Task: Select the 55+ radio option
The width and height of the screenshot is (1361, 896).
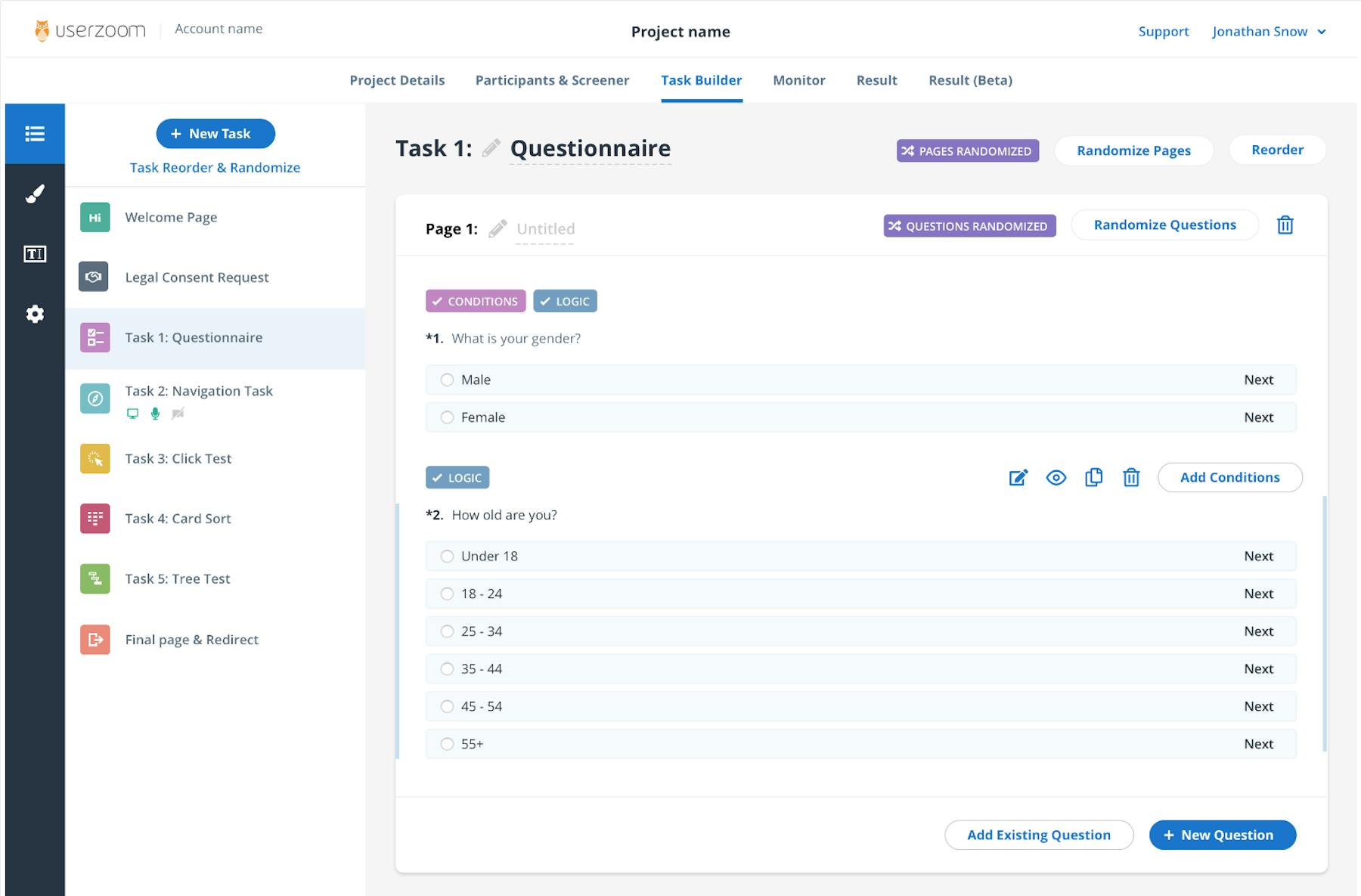Action: 447,744
